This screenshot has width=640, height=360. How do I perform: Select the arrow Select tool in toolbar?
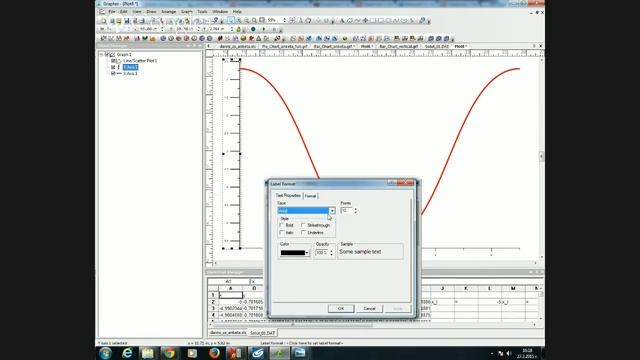click(231, 20)
